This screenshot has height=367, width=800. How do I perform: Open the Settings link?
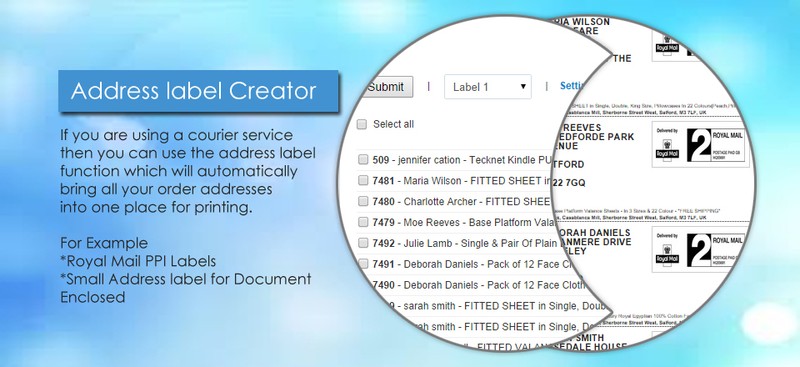[571, 86]
